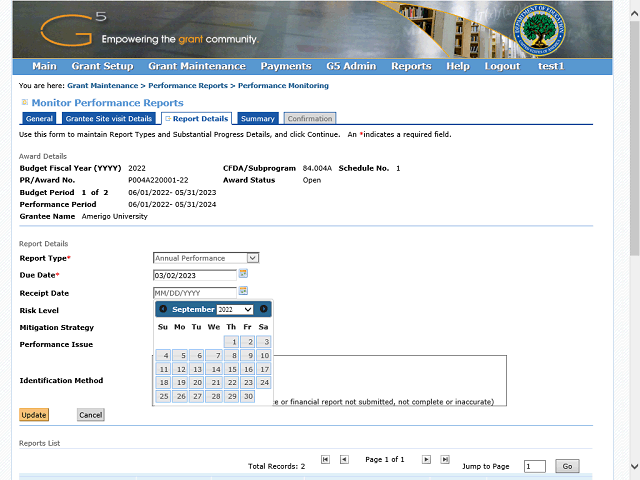
Task: Select September 15 in the calendar
Action: 231,369
